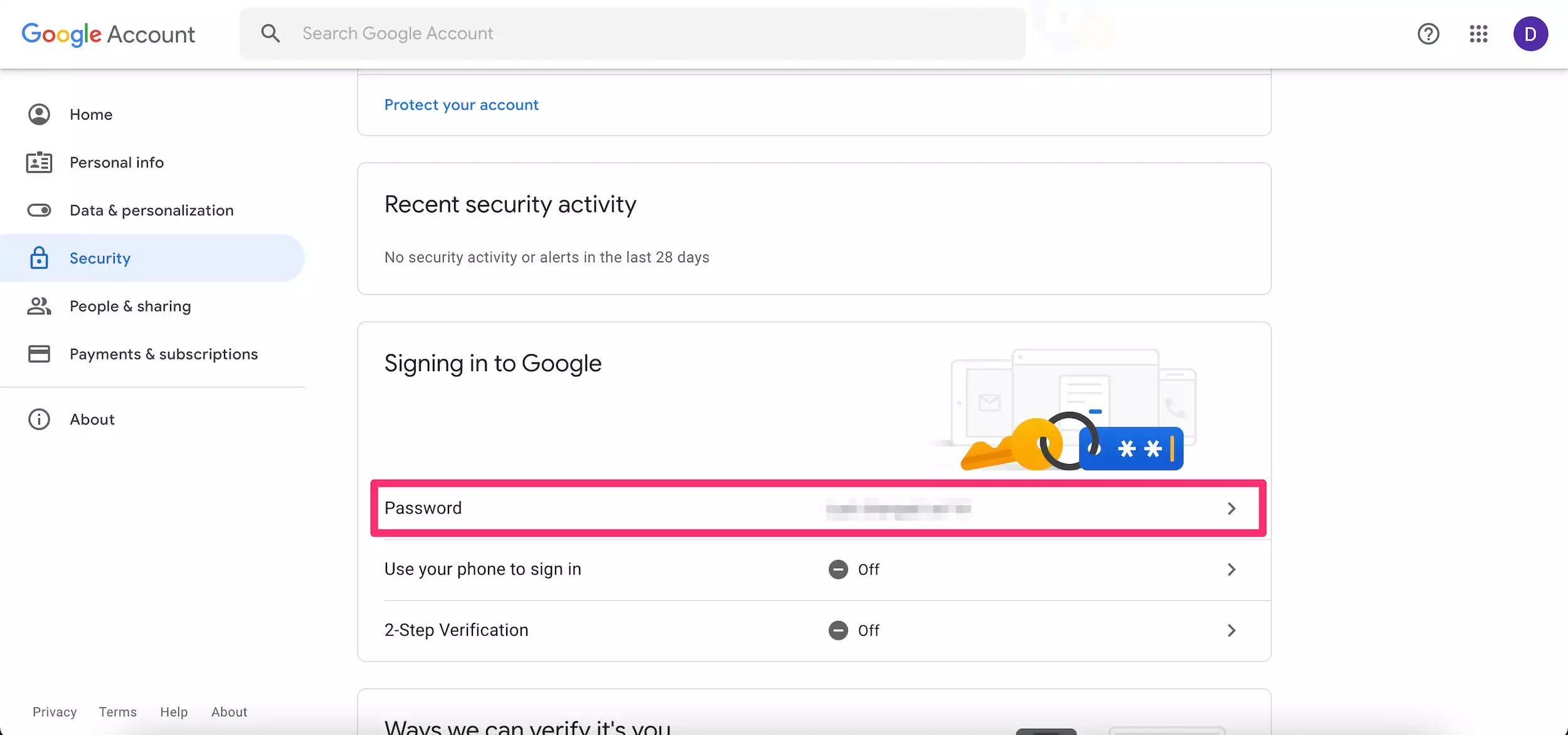Image resolution: width=1568 pixels, height=735 pixels.
Task: Focus the Search Google Account field
Action: click(632, 34)
